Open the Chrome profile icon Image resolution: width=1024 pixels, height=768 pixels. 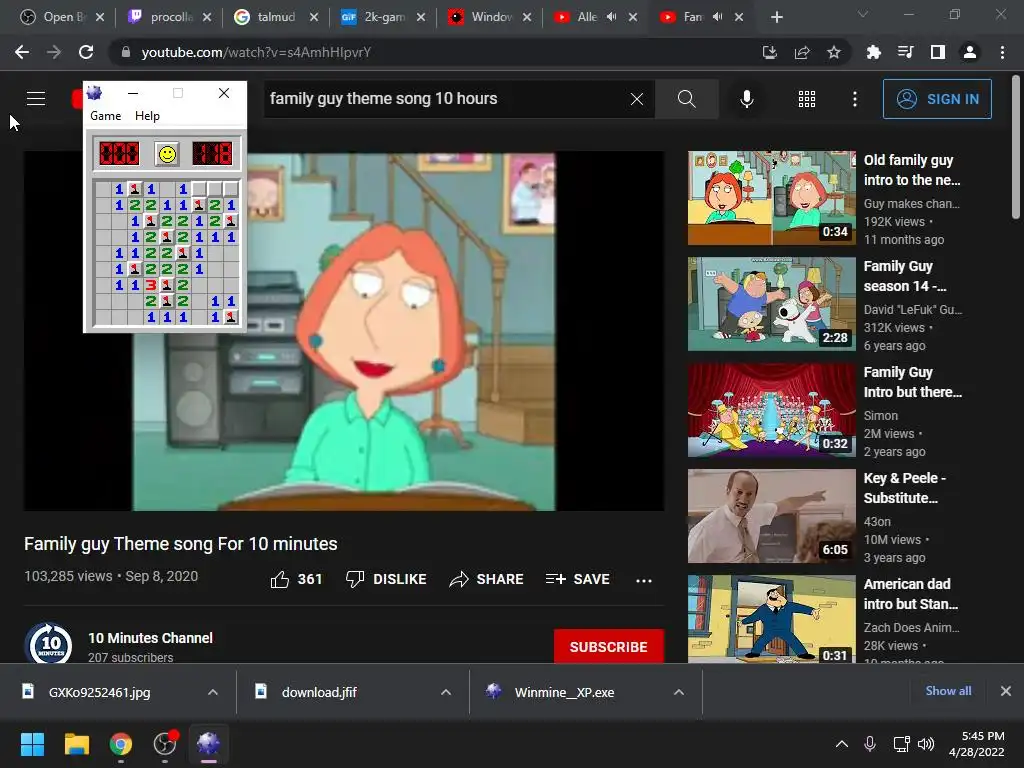pos(970,52)
